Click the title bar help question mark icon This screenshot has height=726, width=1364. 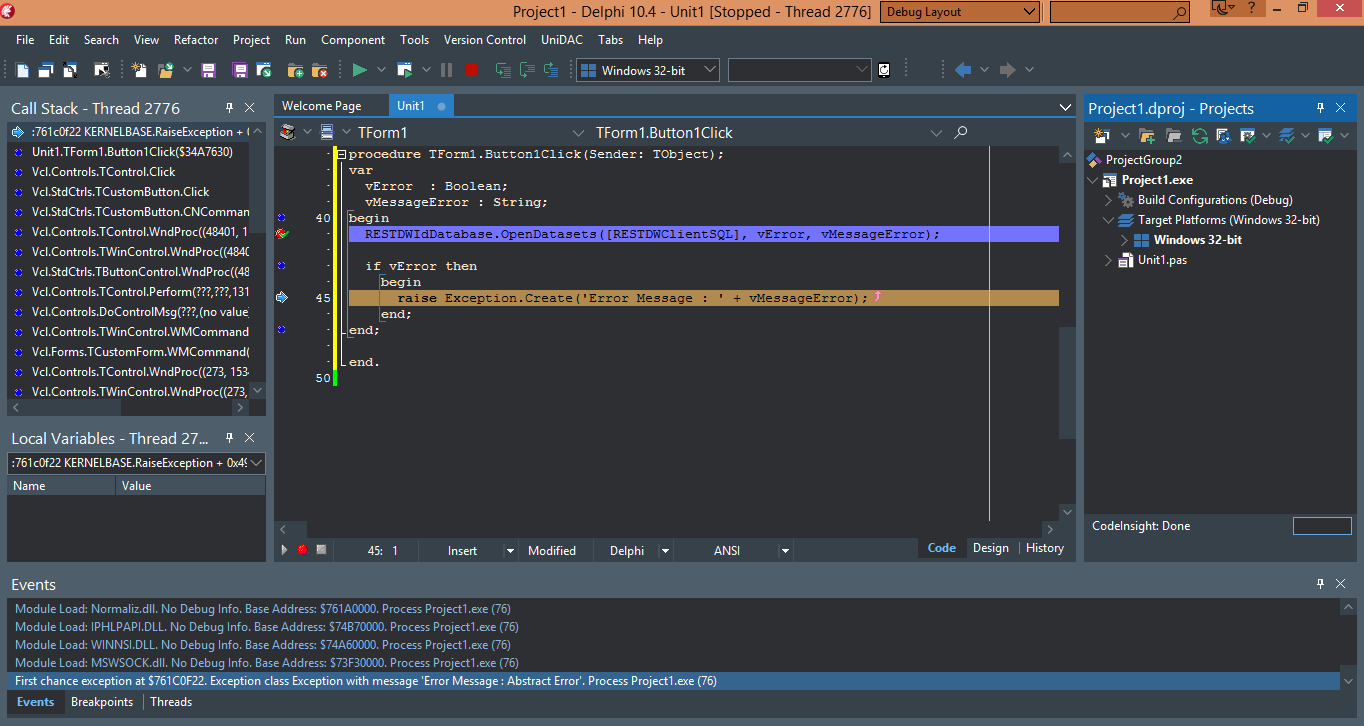pyautogui.click(x=1251, y=8)
